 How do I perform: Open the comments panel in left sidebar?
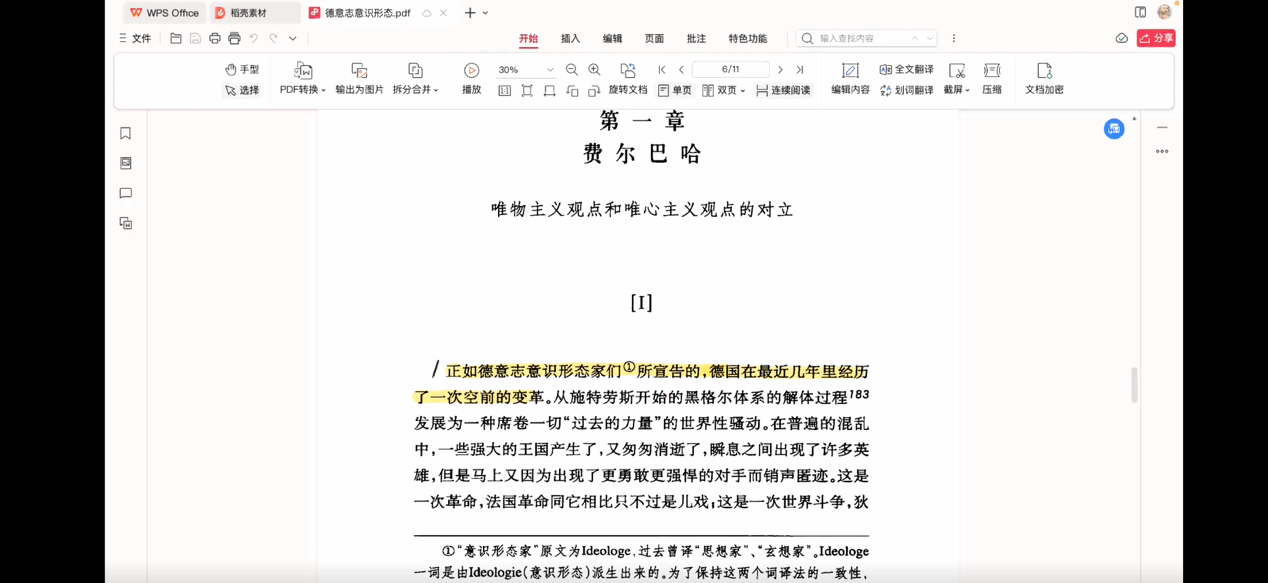pos(126,193)
